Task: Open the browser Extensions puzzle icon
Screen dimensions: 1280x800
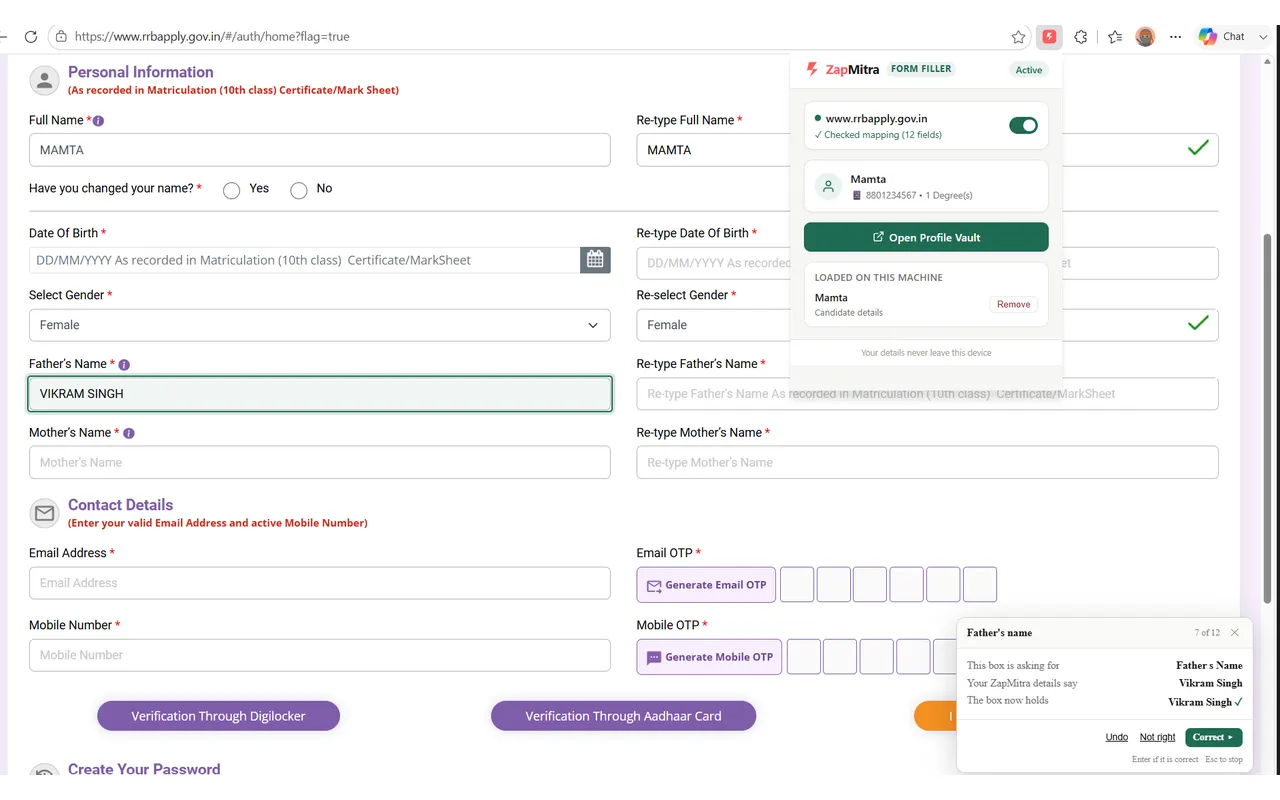Action: tap(1081, 37)
